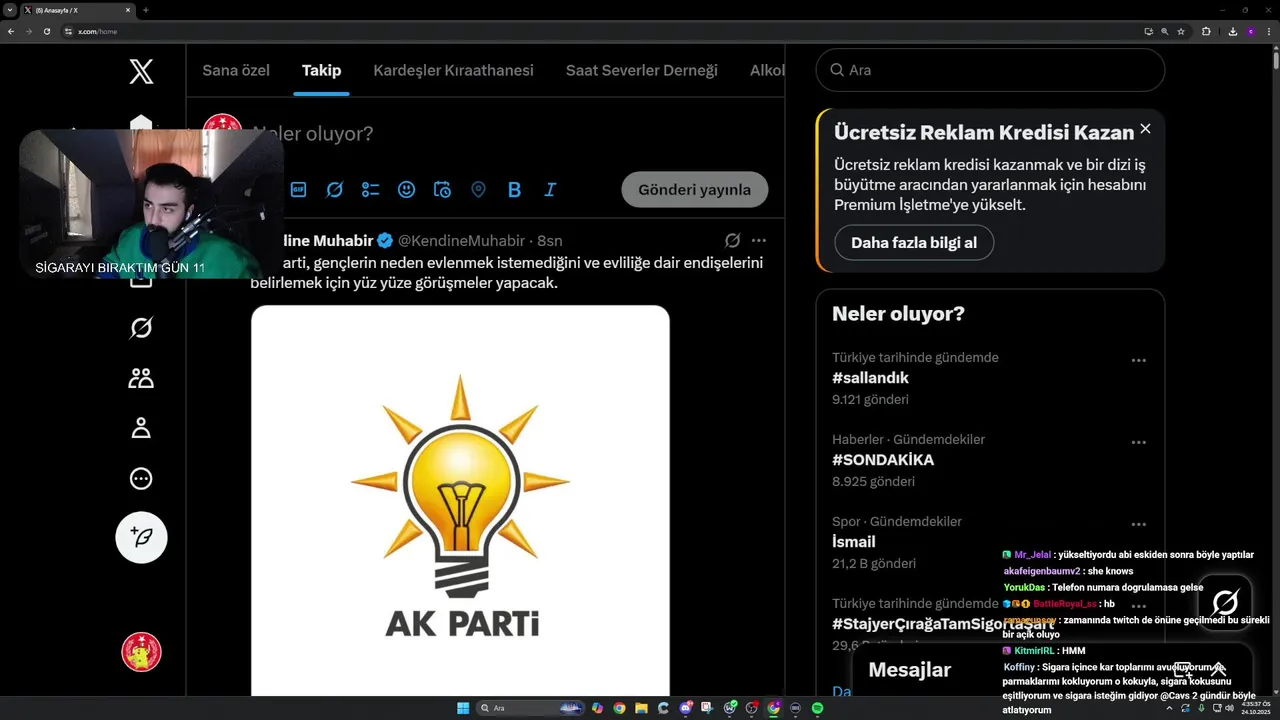This screenshot has height=720, width=1280.
Task: Open the Mesajlar messages drawer
Action: pos(1052,670)
